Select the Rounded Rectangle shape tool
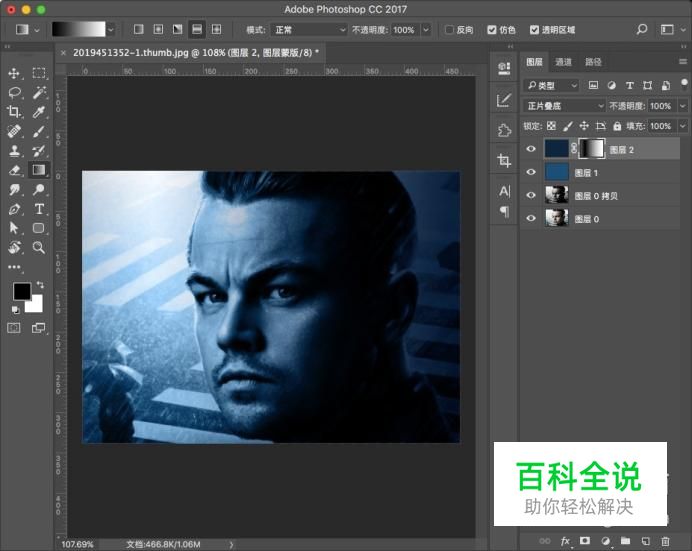This screenshot has height=551, width=692. click(39, 228)
